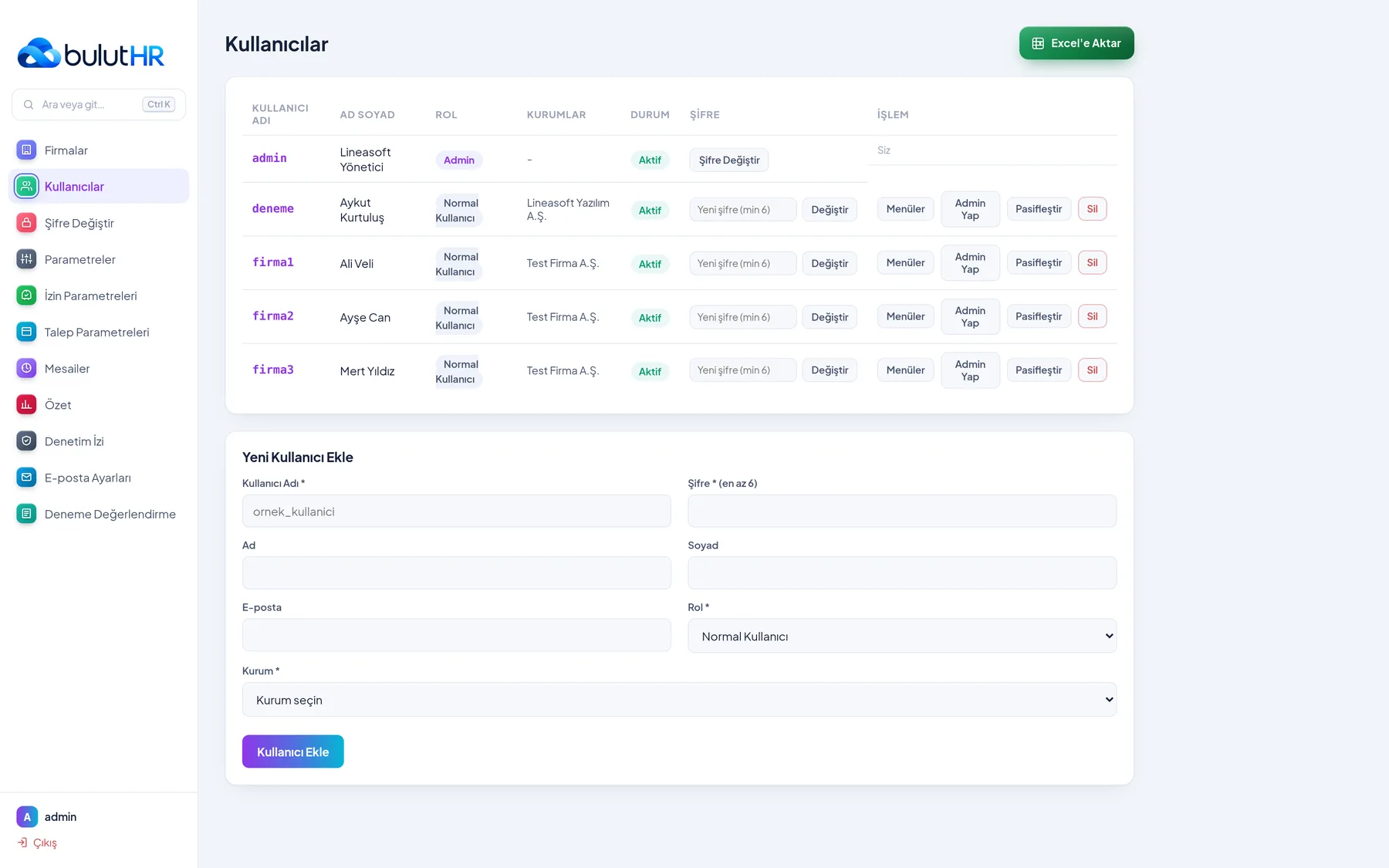Focus the Kullanıcı Adı input field
Viewport: 1389px width, 868px height.
pyautogui.click(x=456, y=511)
